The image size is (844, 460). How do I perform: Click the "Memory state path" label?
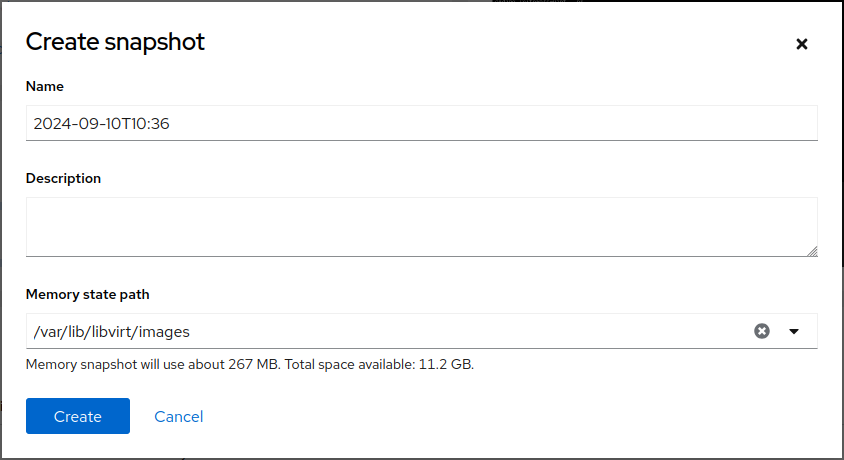[88, 295]
